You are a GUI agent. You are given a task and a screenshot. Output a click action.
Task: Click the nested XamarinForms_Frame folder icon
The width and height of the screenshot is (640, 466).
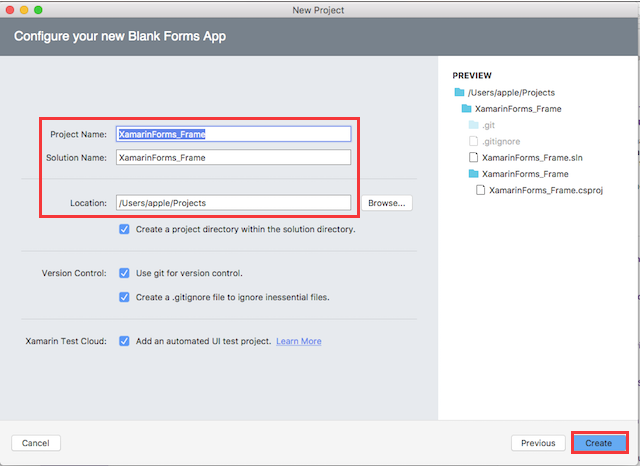point(474,174)
